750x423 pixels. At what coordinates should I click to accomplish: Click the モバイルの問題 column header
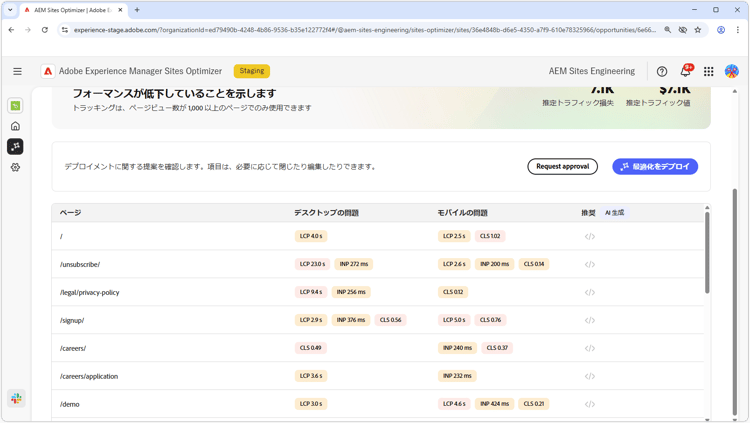(x=463, y=212)
